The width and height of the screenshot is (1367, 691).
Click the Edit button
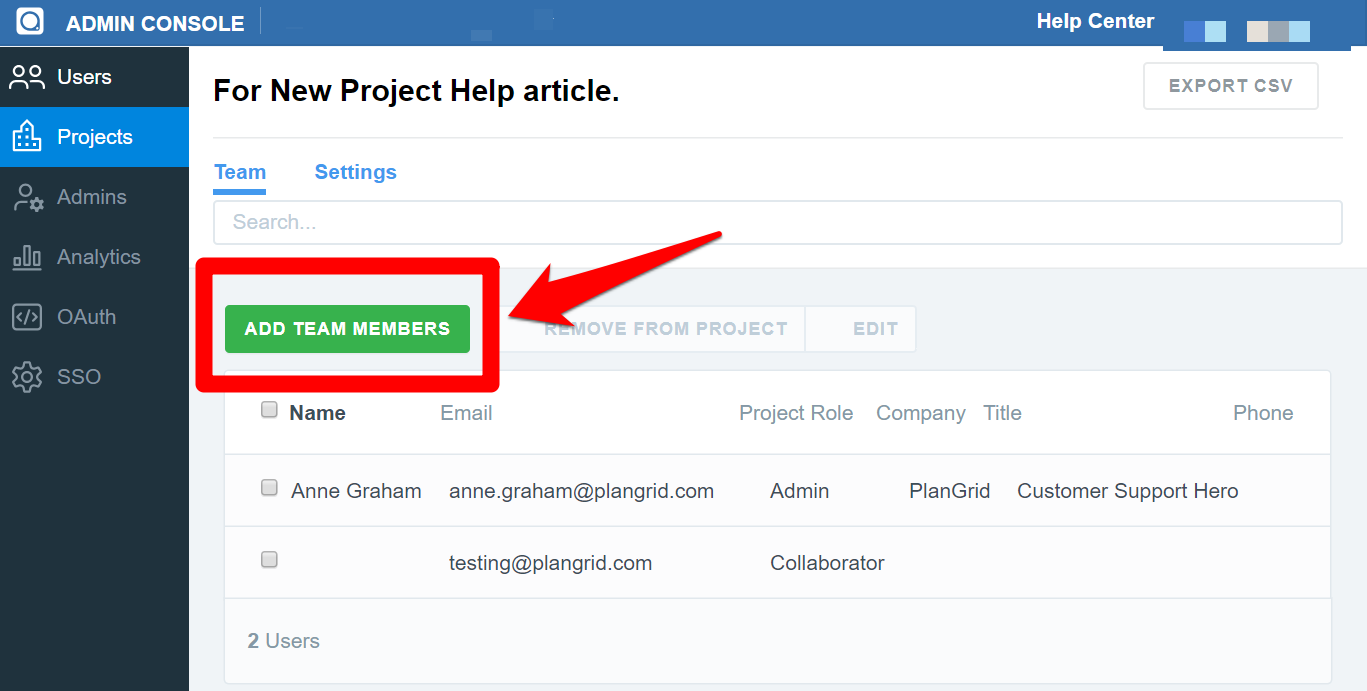(x=861, y=329)
